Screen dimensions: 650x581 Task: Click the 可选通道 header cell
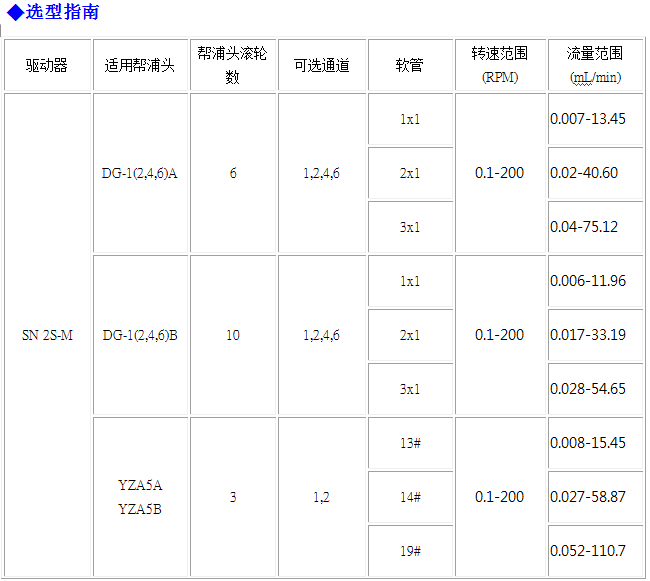(x=322, y=65)
